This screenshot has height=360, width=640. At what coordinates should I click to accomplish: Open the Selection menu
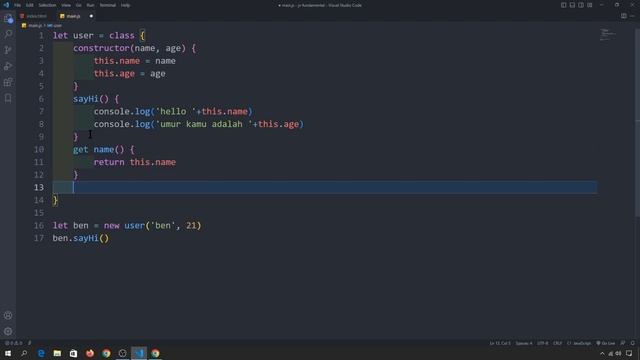[47, 5]
